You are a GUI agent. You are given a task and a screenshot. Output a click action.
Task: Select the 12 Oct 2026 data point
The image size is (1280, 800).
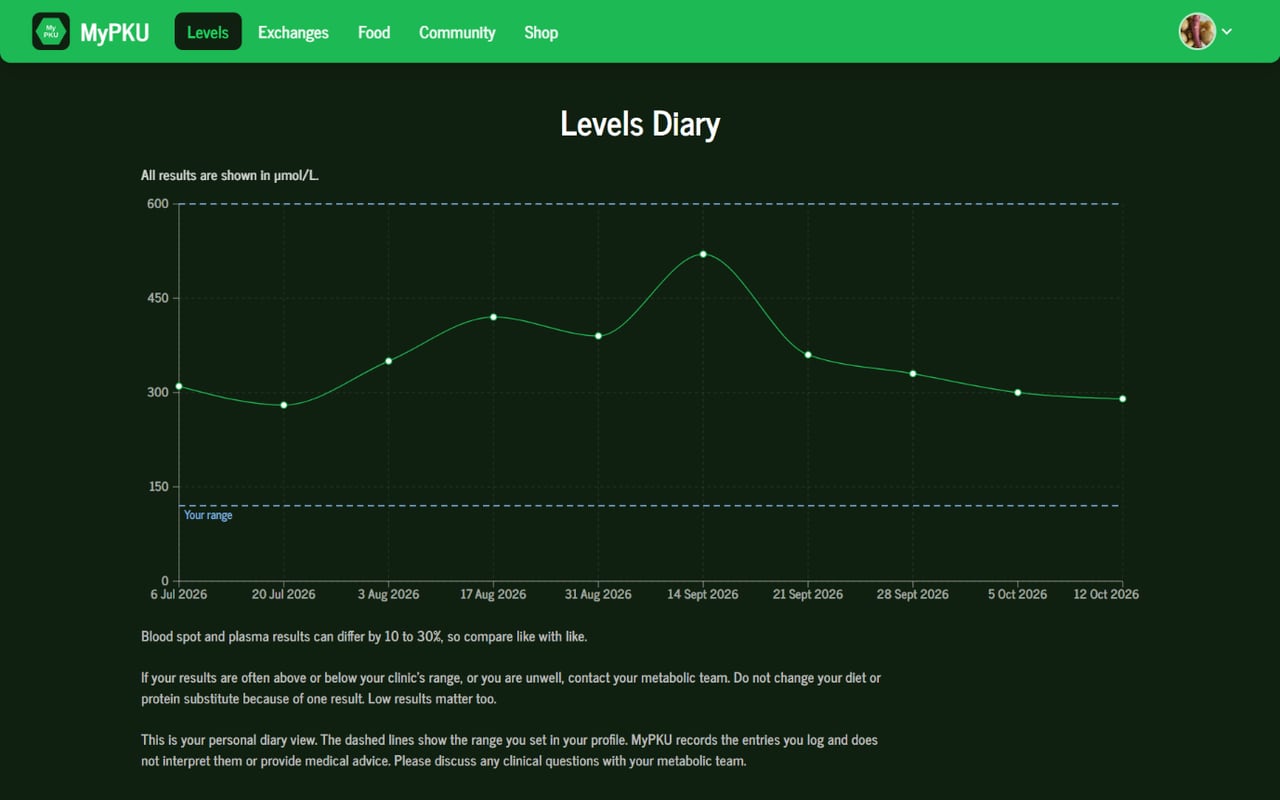coord(1123,399)
